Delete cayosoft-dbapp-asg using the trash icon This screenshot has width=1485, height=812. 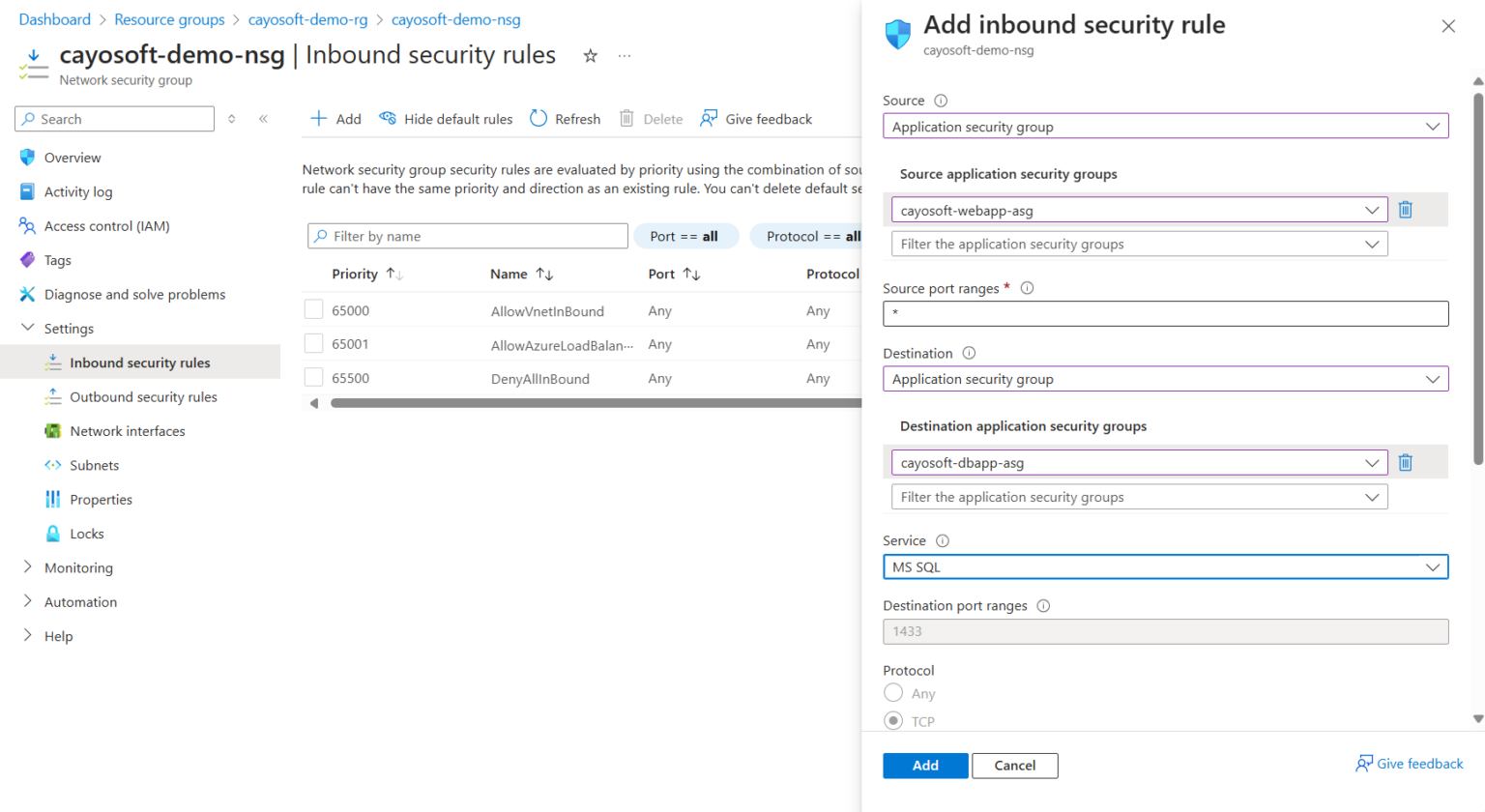coord(1406,462)
